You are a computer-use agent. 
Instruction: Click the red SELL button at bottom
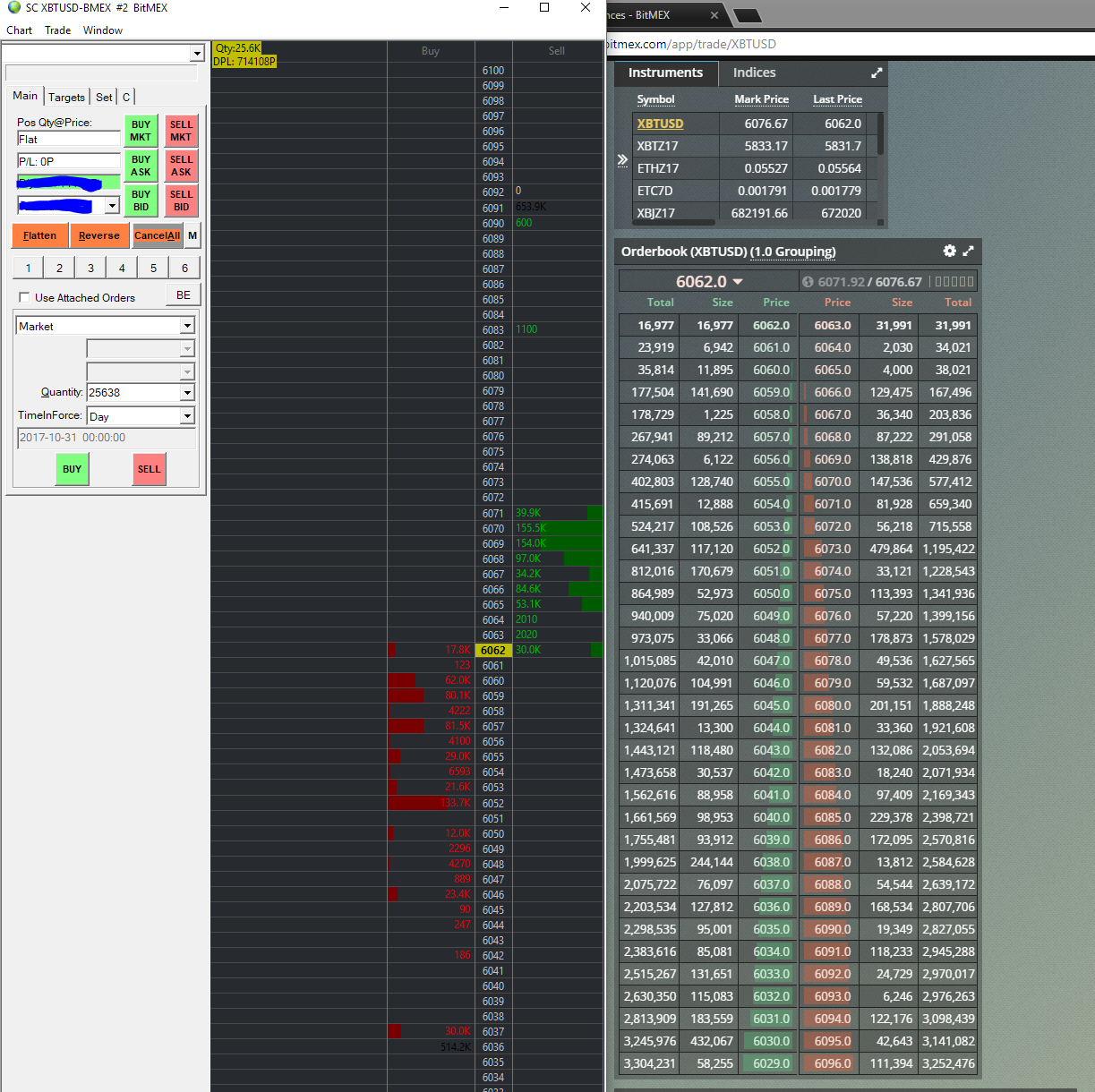(x=150, y=469)
